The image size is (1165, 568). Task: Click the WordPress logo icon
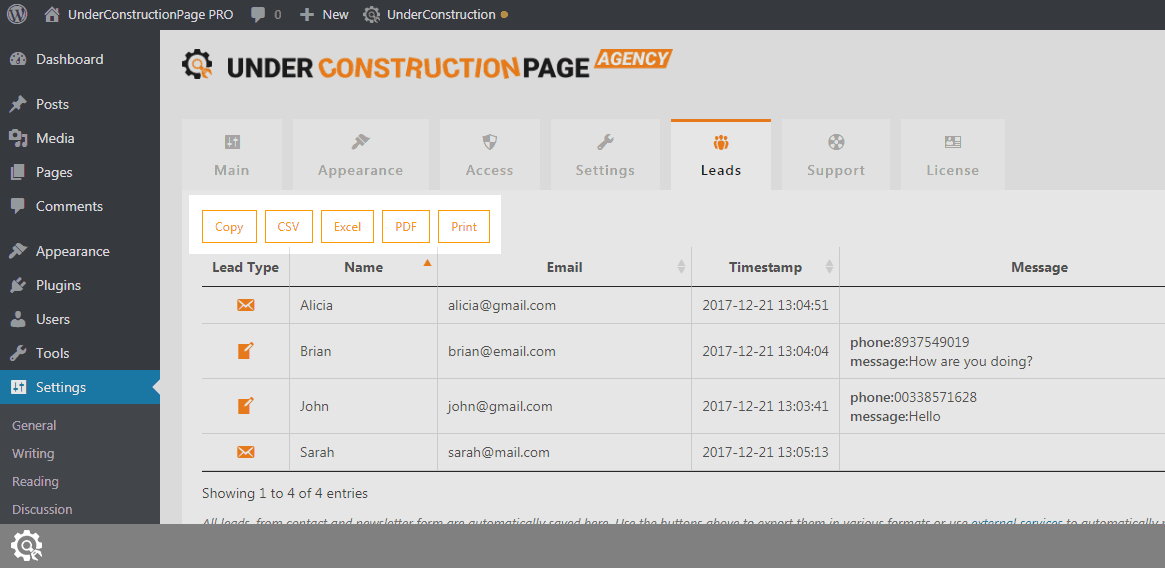coord(17,15)
